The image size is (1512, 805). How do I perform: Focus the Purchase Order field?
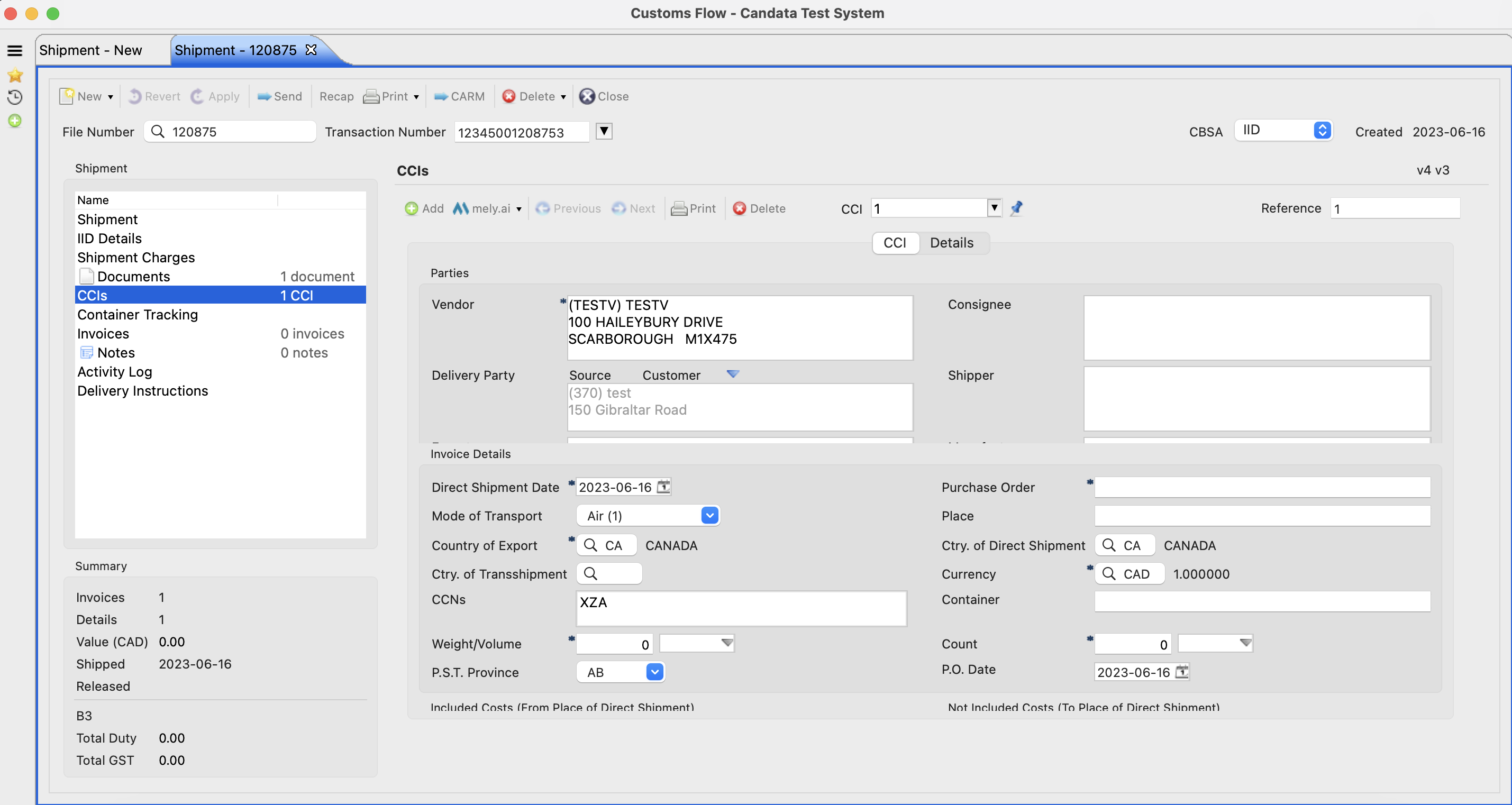1262,487
